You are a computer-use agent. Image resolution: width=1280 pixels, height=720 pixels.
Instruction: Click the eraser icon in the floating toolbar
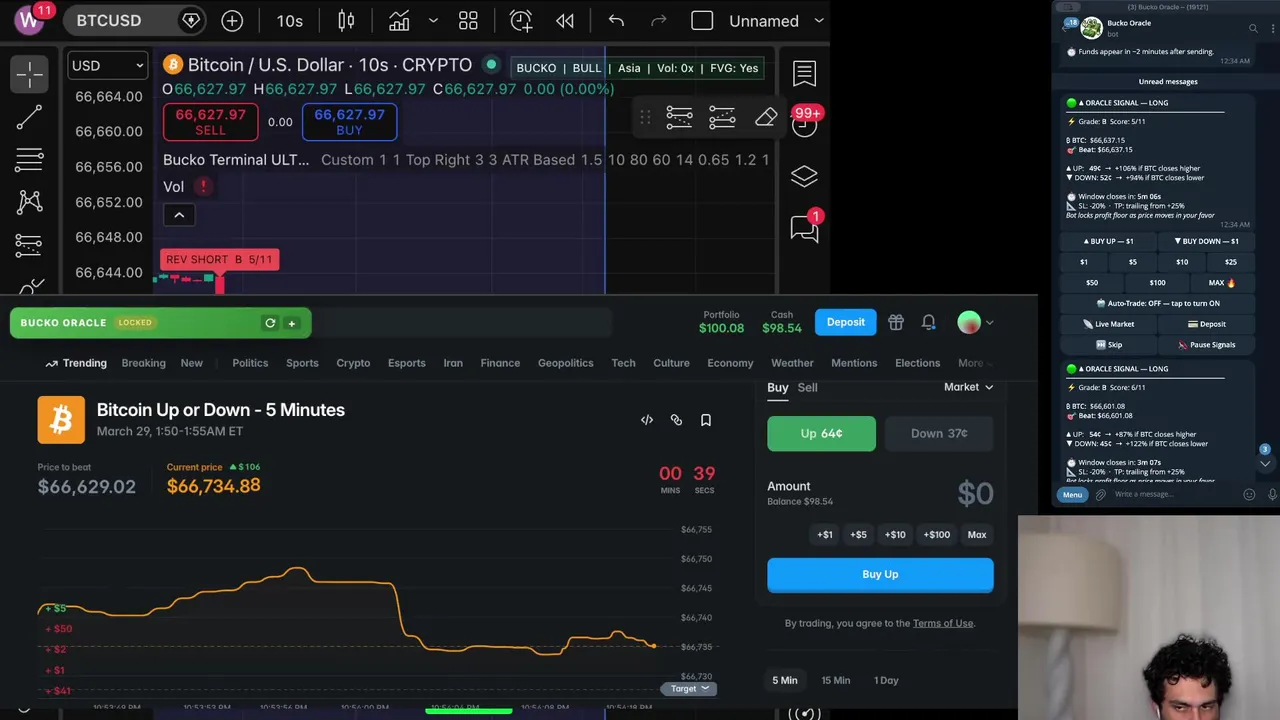tap(766, 118)
